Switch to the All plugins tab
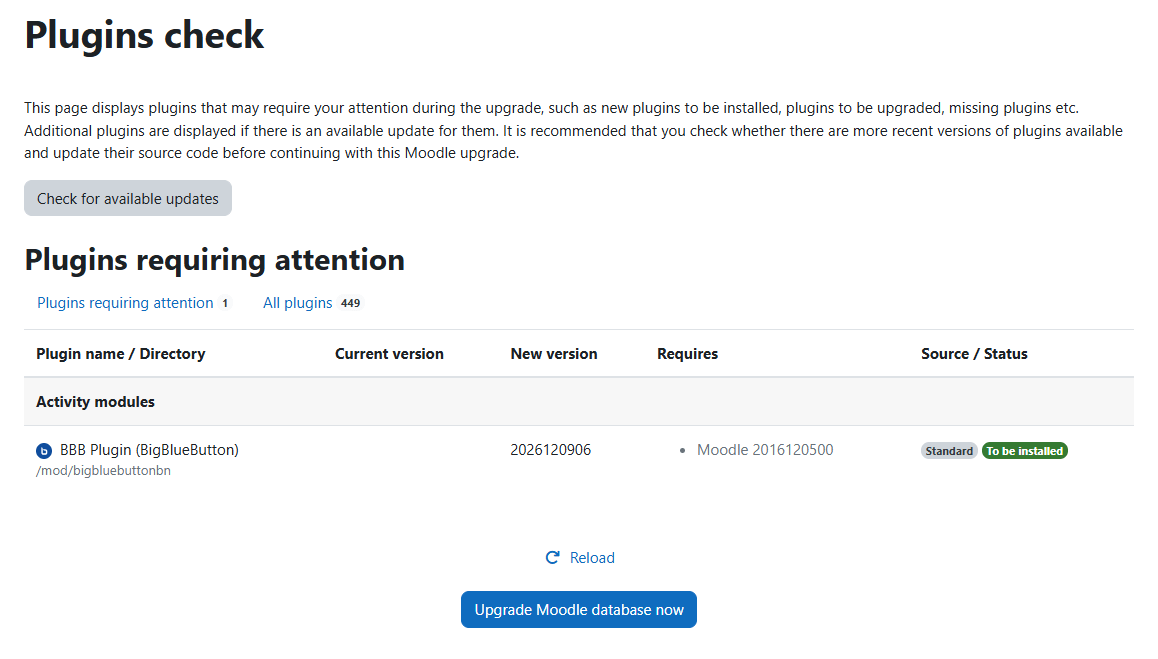The height and width of the screenshot is (659, 1158). 298,303
